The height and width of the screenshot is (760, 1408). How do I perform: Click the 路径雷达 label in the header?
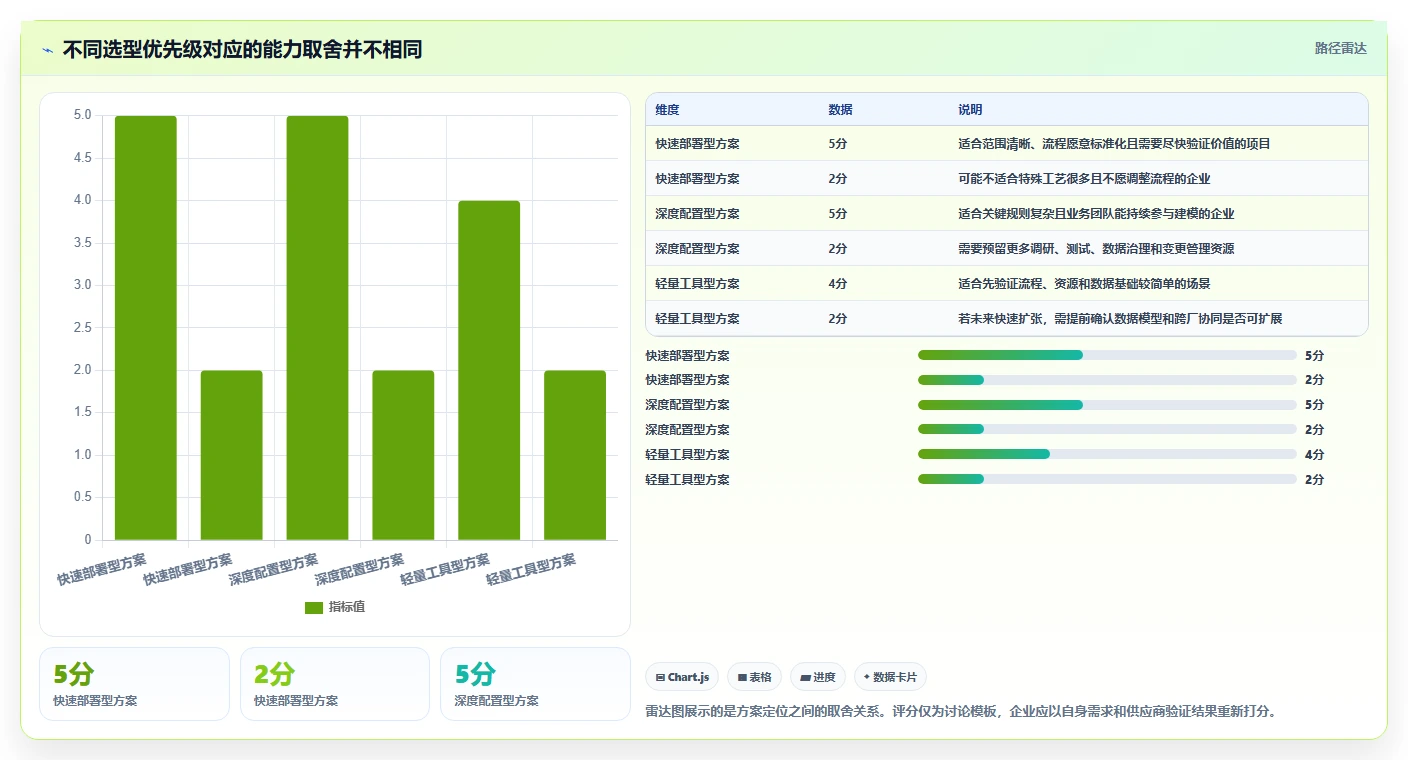click(x=1340, y=48)
